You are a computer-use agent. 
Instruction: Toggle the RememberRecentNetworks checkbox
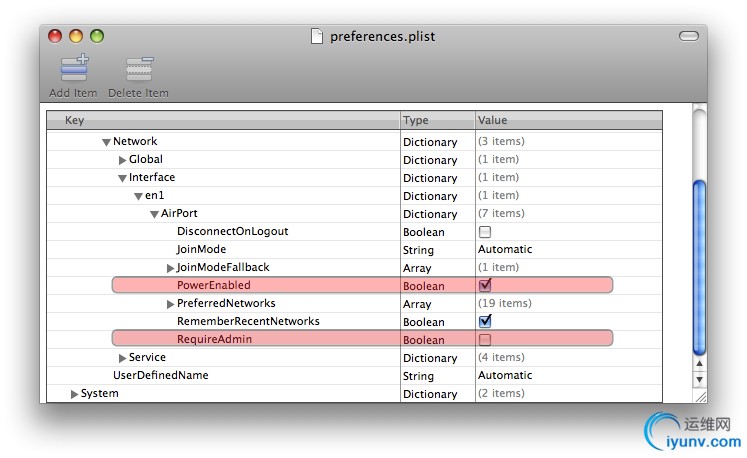pyautogui.click(x=485, y=322)
